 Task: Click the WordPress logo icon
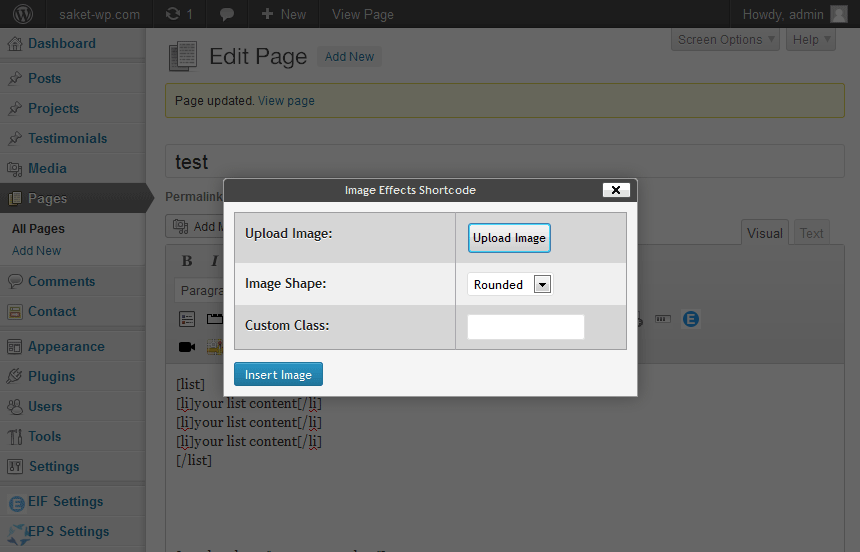point(22,14)
